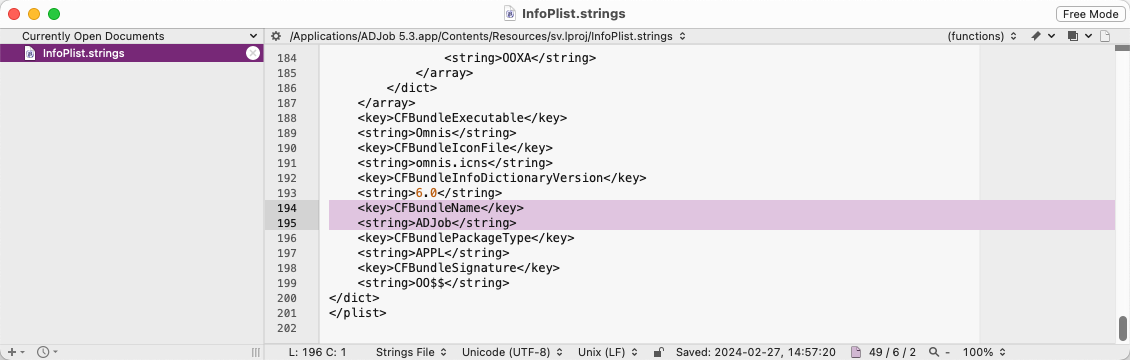
Task: Click the document statistics page icon
Action: (856, 352)
